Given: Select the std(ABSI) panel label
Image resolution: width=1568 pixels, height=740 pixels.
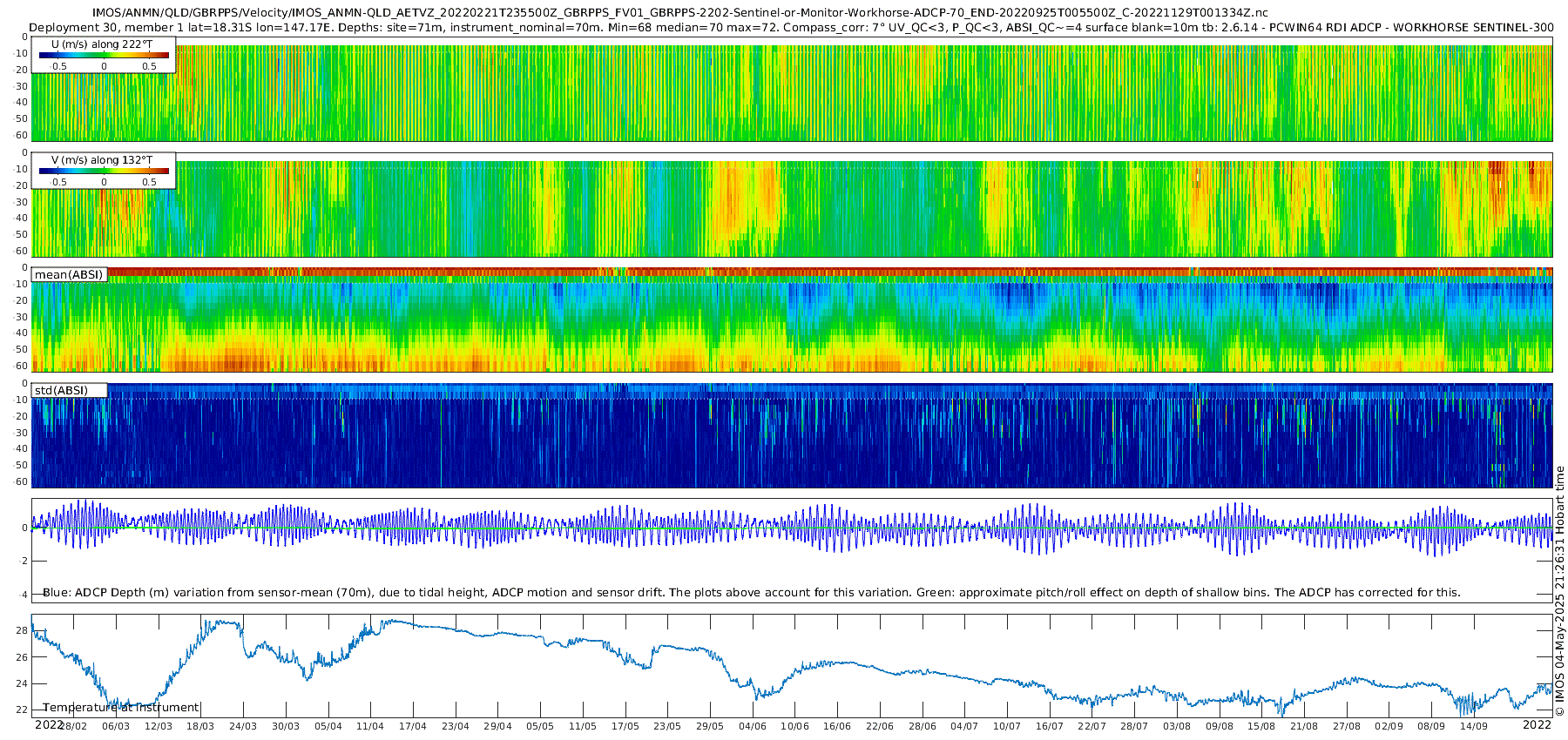Looking at the screenshot, I should [61, 391].
